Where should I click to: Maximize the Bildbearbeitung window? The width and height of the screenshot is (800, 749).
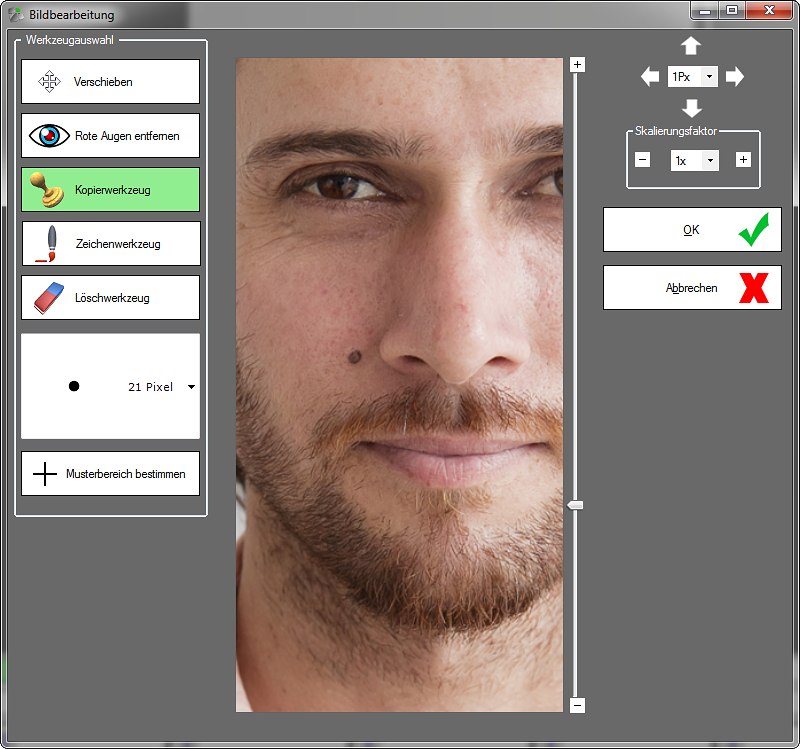point(732,10)
